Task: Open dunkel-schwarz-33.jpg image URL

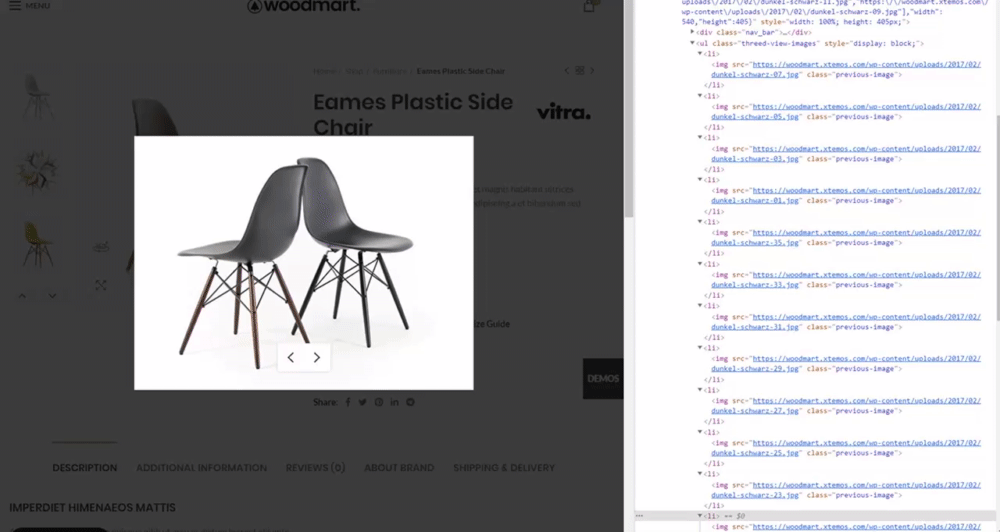Action: (x=846, y=279)
